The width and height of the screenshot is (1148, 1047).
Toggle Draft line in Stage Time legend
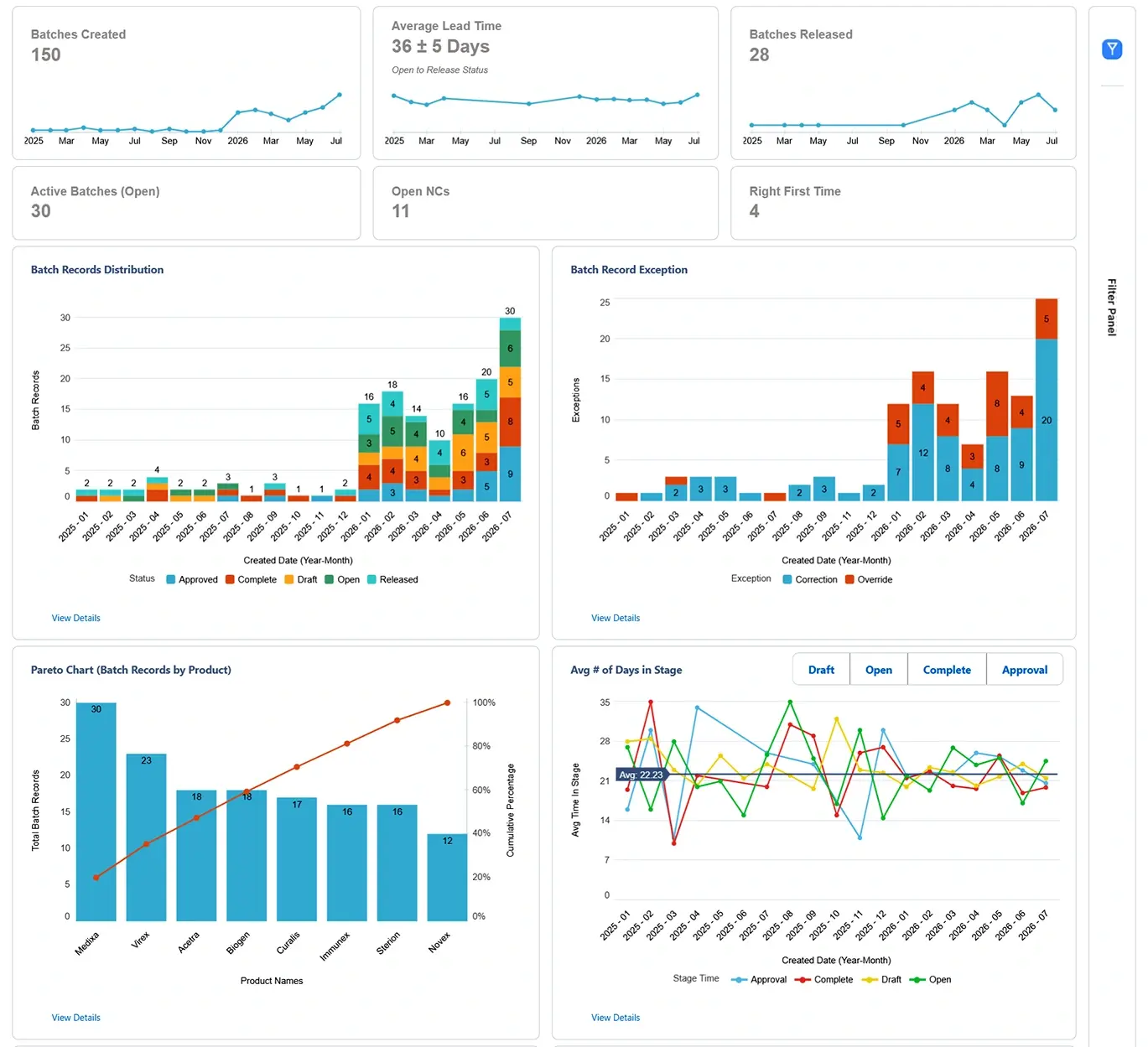(881, 979)
